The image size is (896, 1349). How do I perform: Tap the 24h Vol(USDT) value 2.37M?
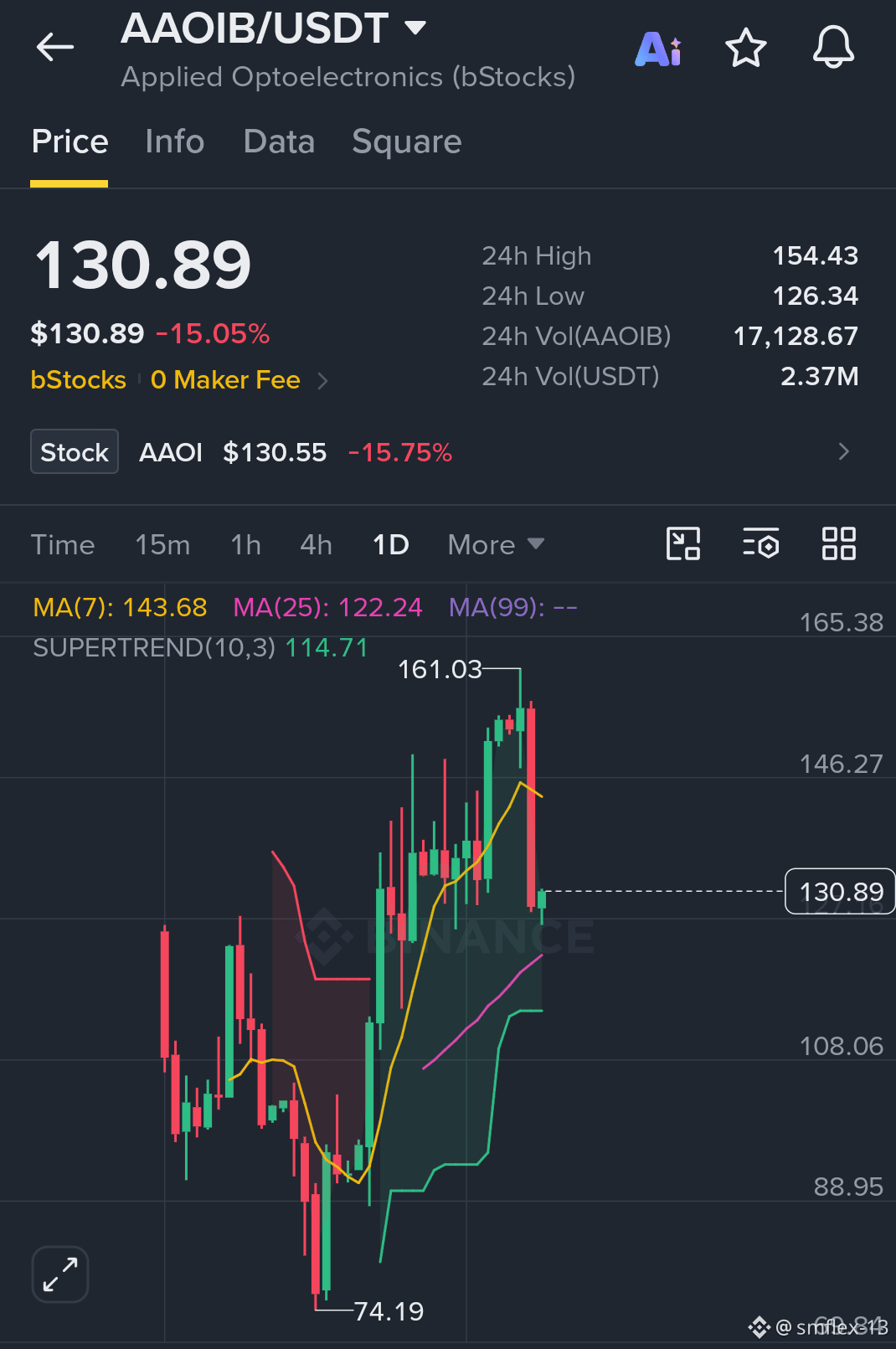[x=819, y=377]
